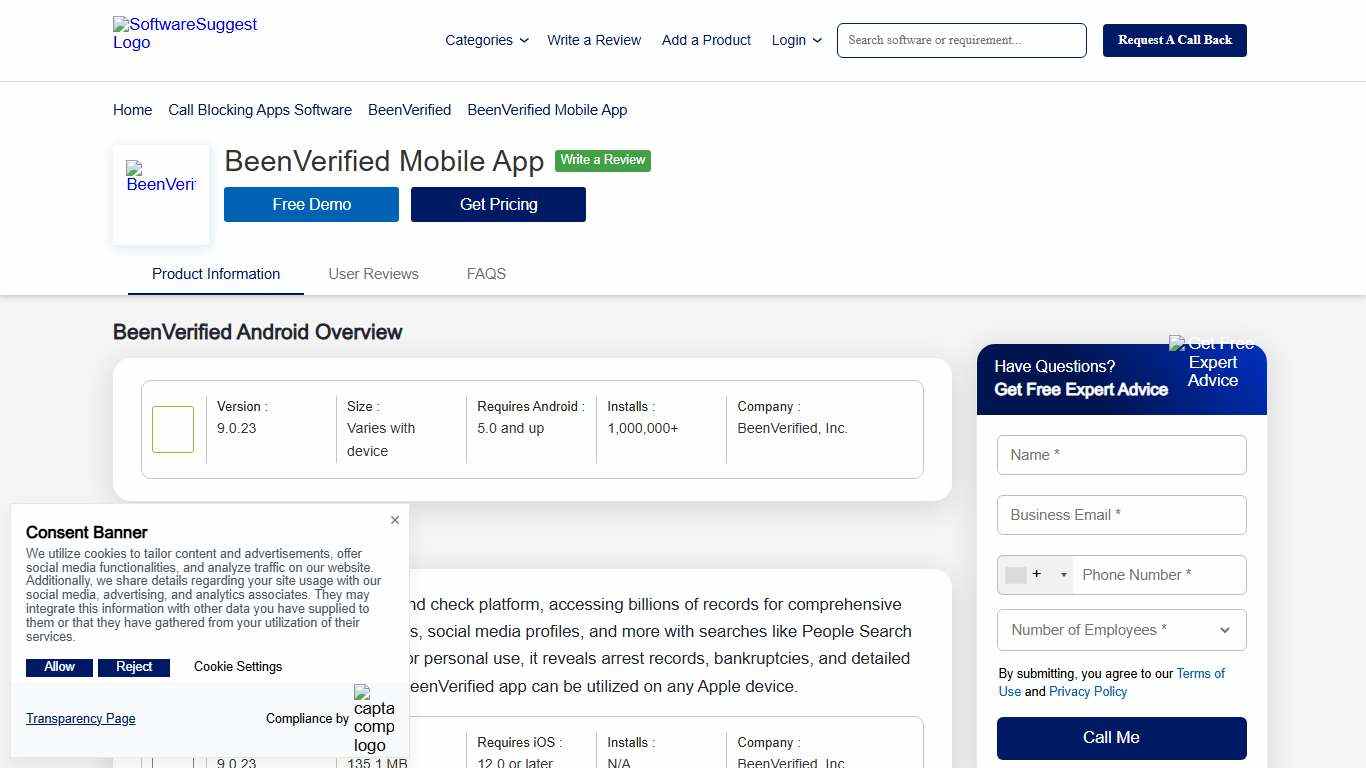Click the version icon placeholder in overview card
Viewport: 1366px width, 768px height.
172,428
